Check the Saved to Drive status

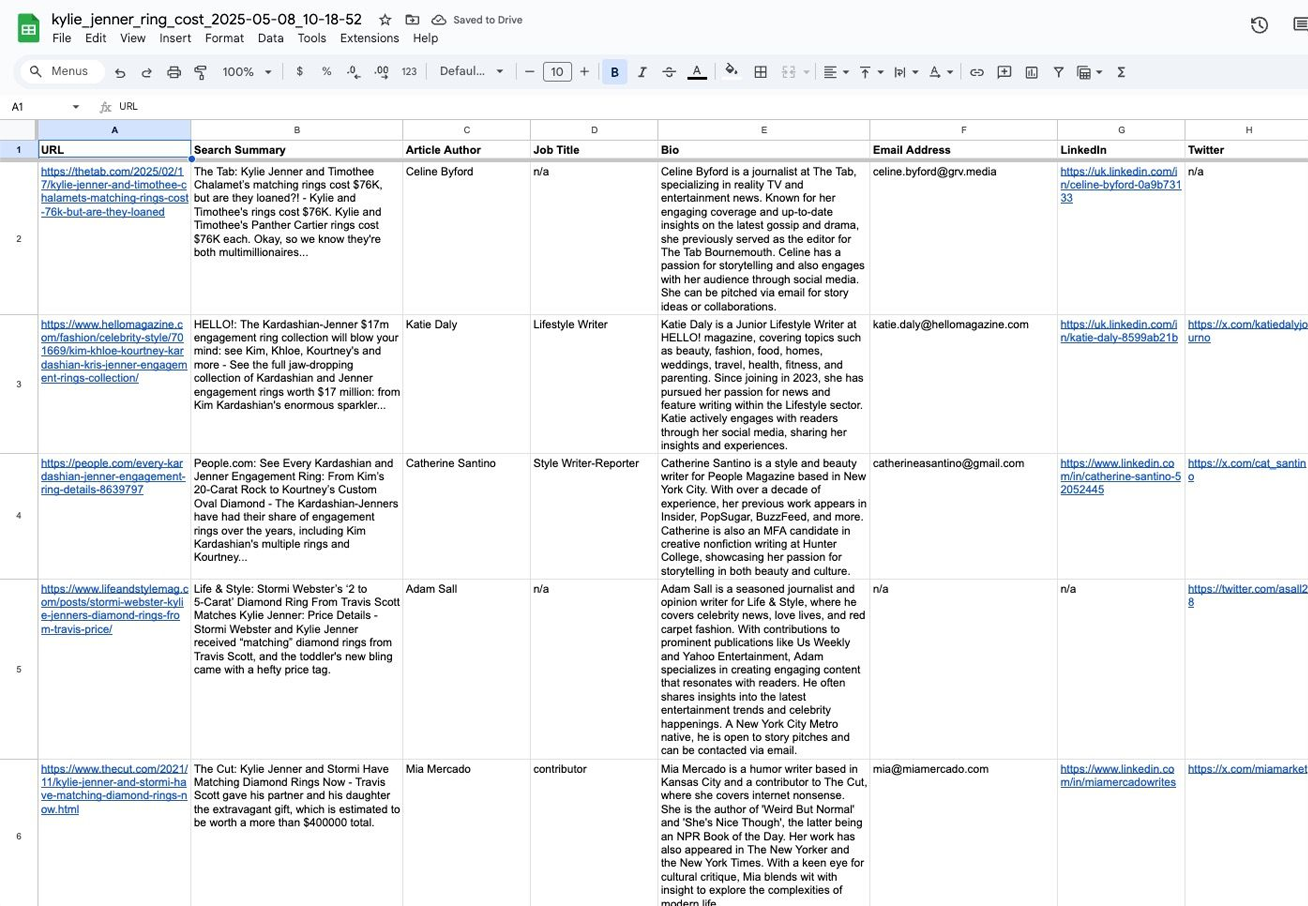[x=477, y=20]
